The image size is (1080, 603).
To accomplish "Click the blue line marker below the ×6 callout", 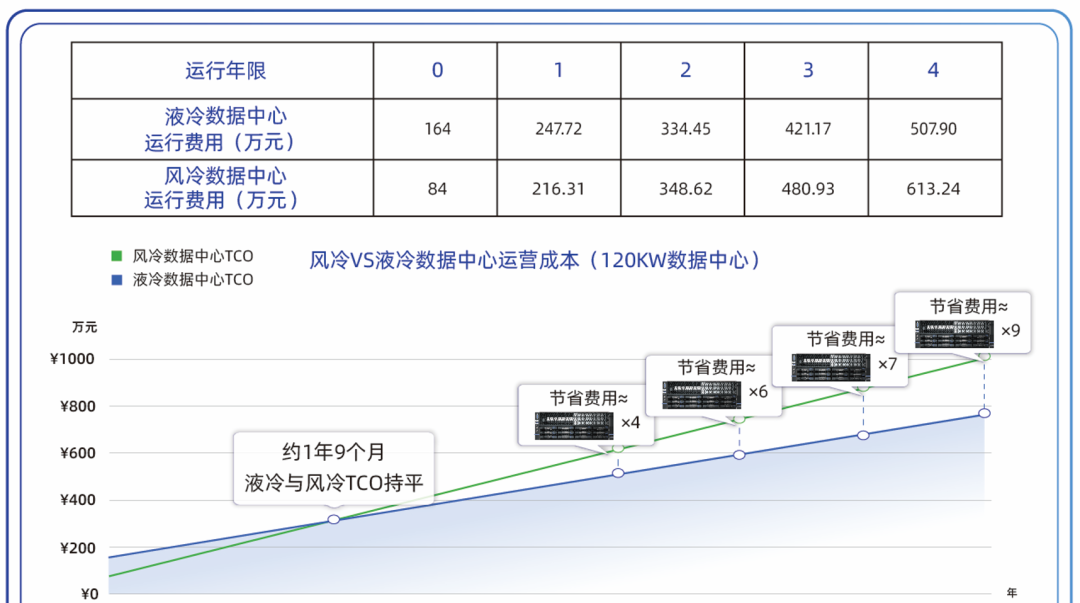I will [x=739, y=455].
